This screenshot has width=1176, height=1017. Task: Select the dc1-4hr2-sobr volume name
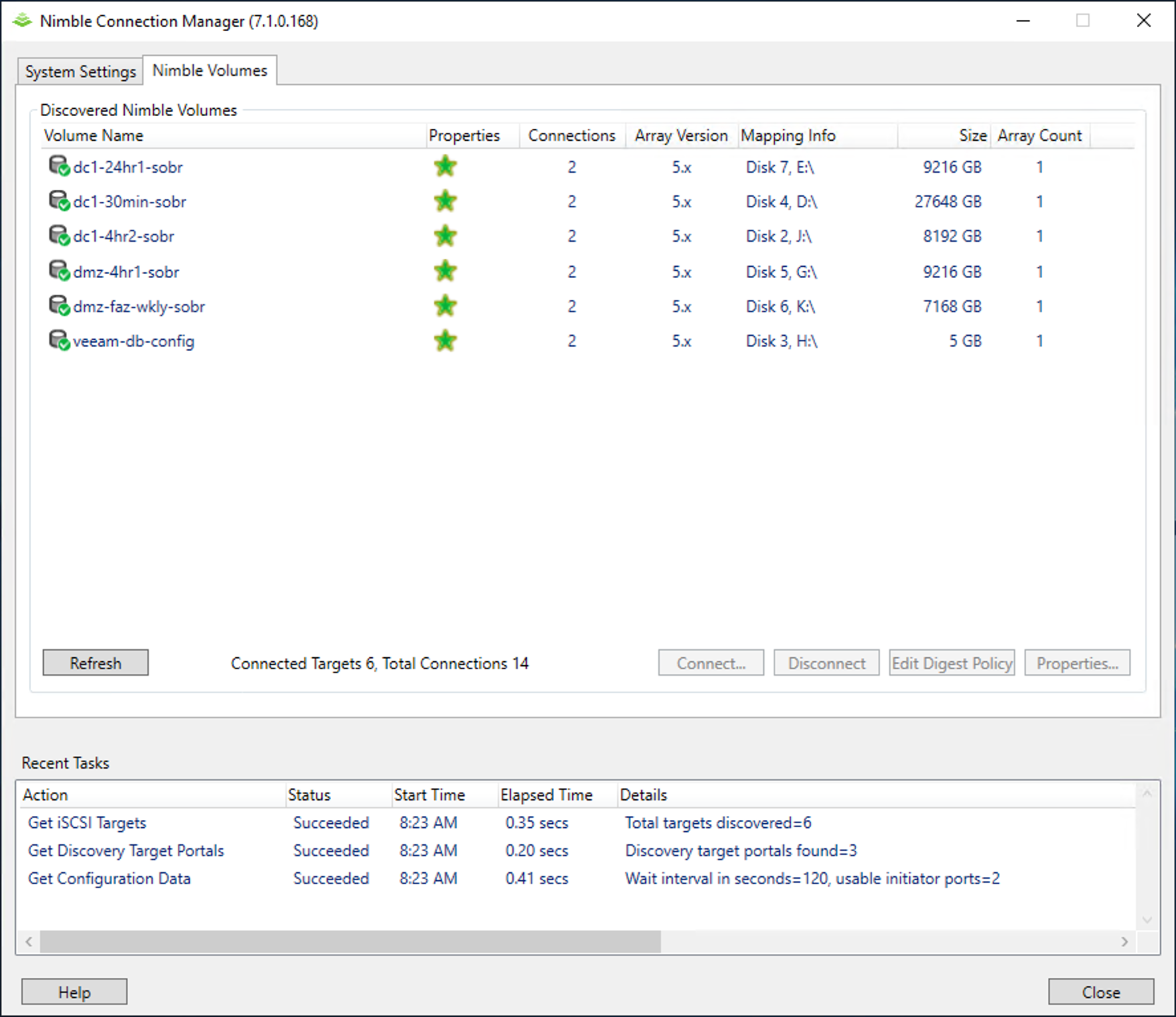123,236
